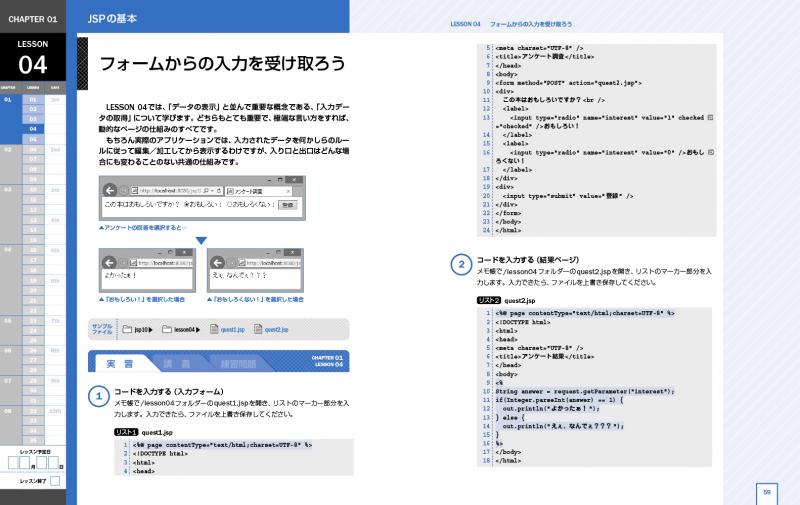The height and width of the screenshot is (505, 800).
Task: Click the back arrow in the えぇ、なんでぇ？？？ browser
Action: pos(217,263)
